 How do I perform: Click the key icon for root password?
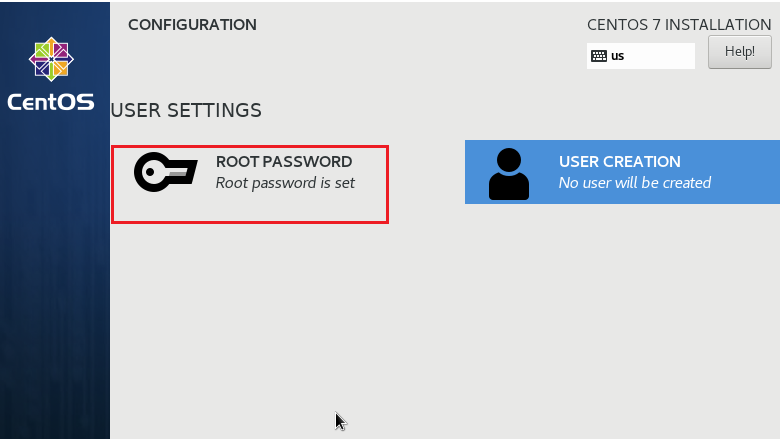[166, 172]
